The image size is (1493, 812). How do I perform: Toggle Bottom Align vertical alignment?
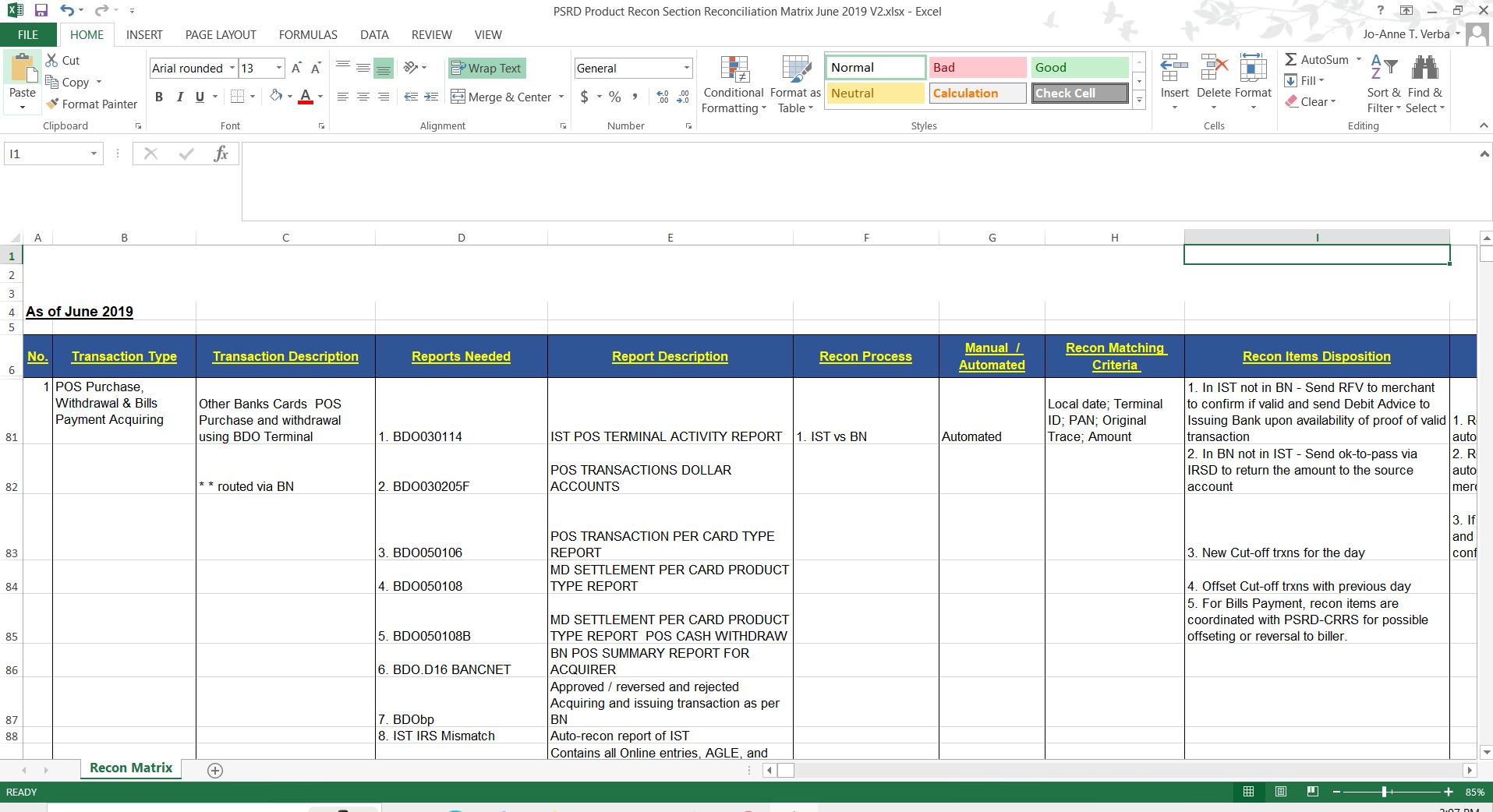(384, 68)
